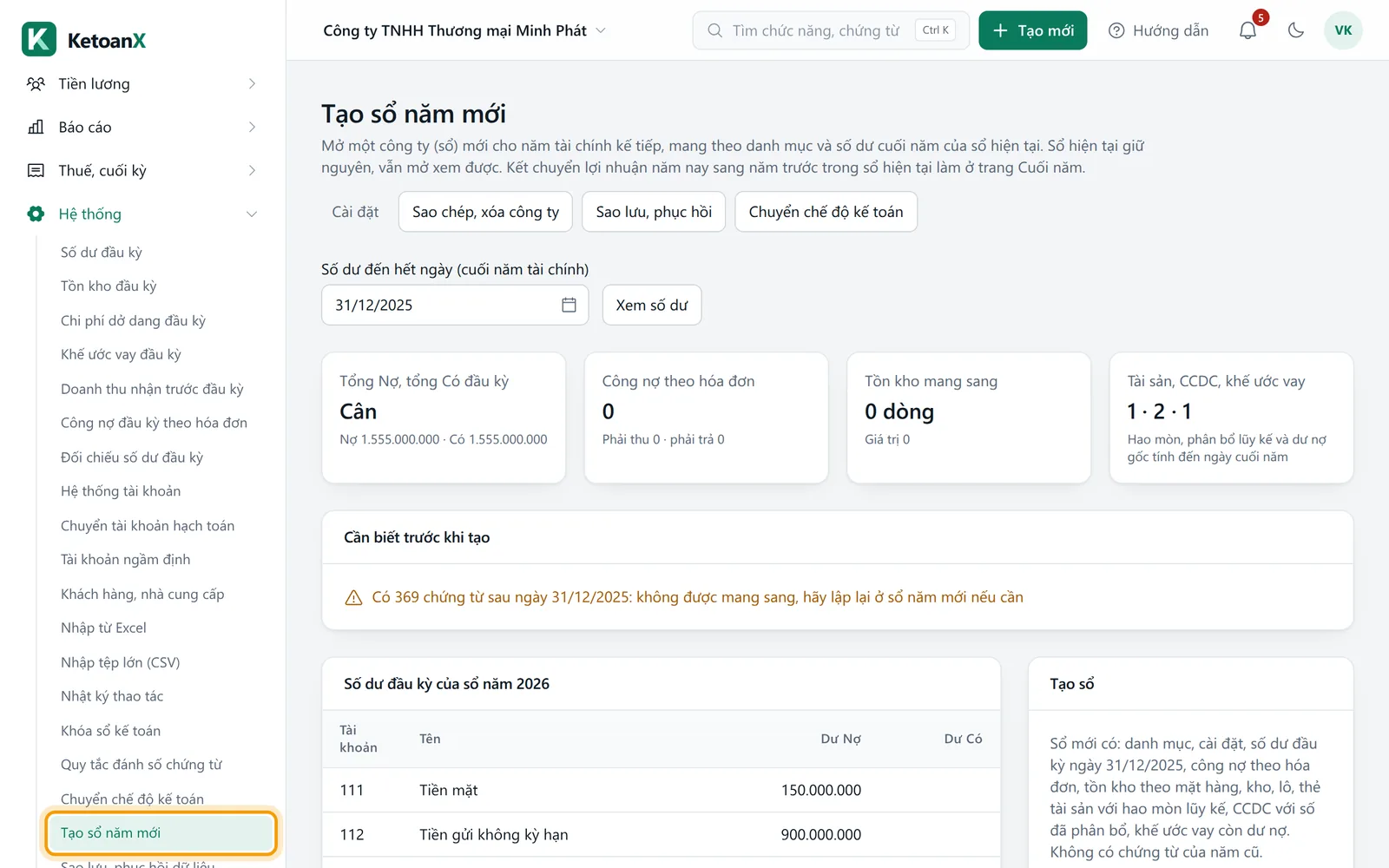This screenshot has width=1389, height=868.
Task: Click the KetoanX logo icon
Action: pos(39,39)
